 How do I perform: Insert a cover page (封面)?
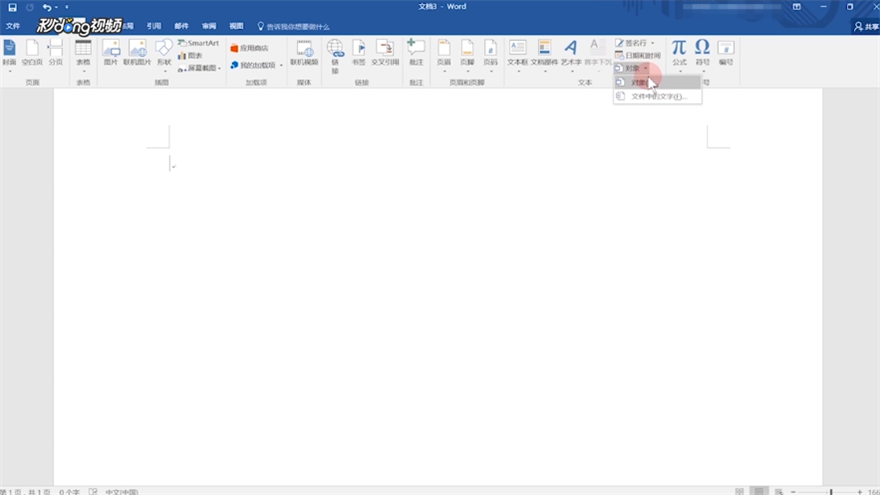pyautogui.click(x=9, y=54)
